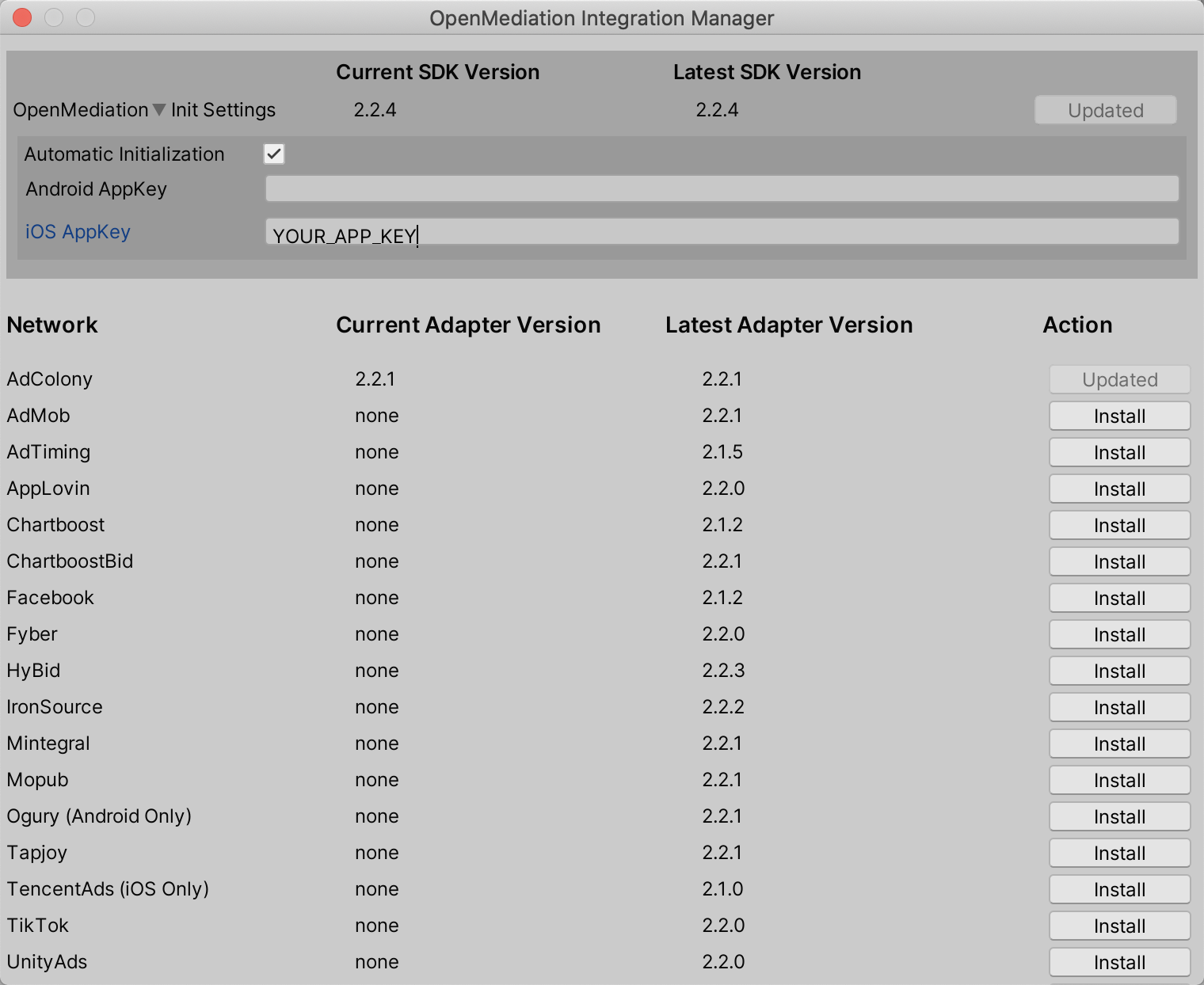
Task: Click the Current SDK Version header
Action: (x=438, y=72)
